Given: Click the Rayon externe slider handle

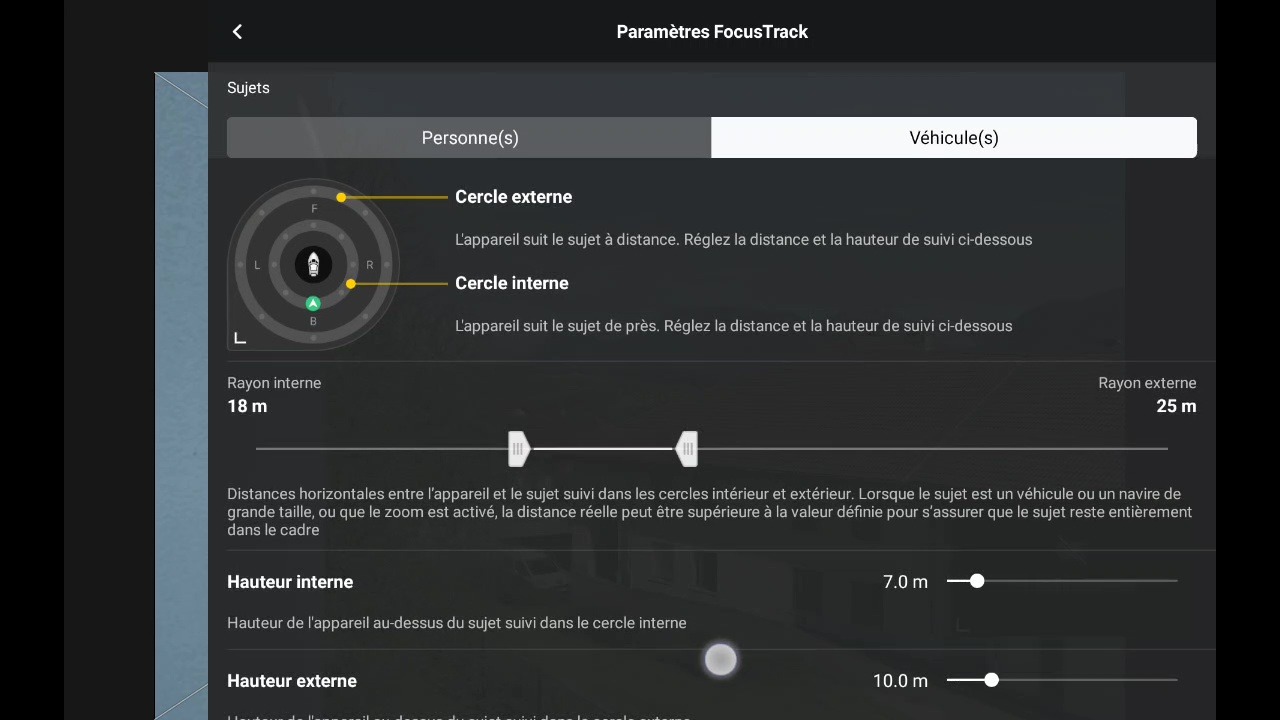Looking at the screenshot, I should (686, 449).
